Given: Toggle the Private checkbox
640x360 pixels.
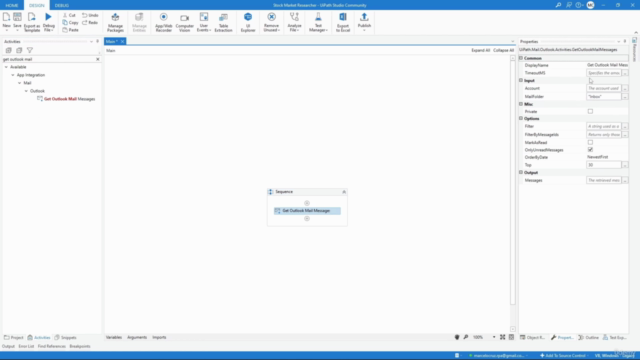Looking at the screenshot, I should click(x=590, y=111).
